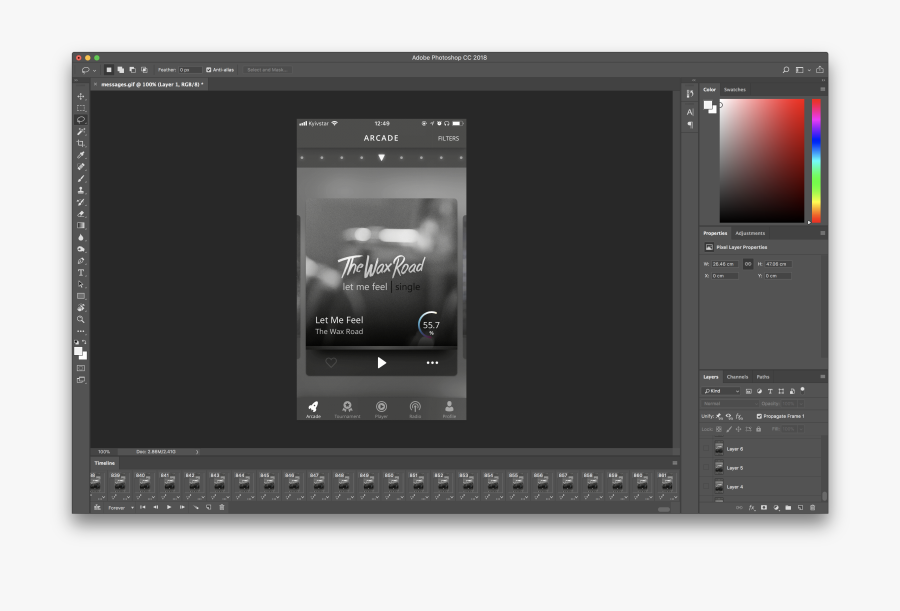Viewport: 900px width, 611px height.
Task: Toggle visibility of Layer 6
Action: point(706,449)
